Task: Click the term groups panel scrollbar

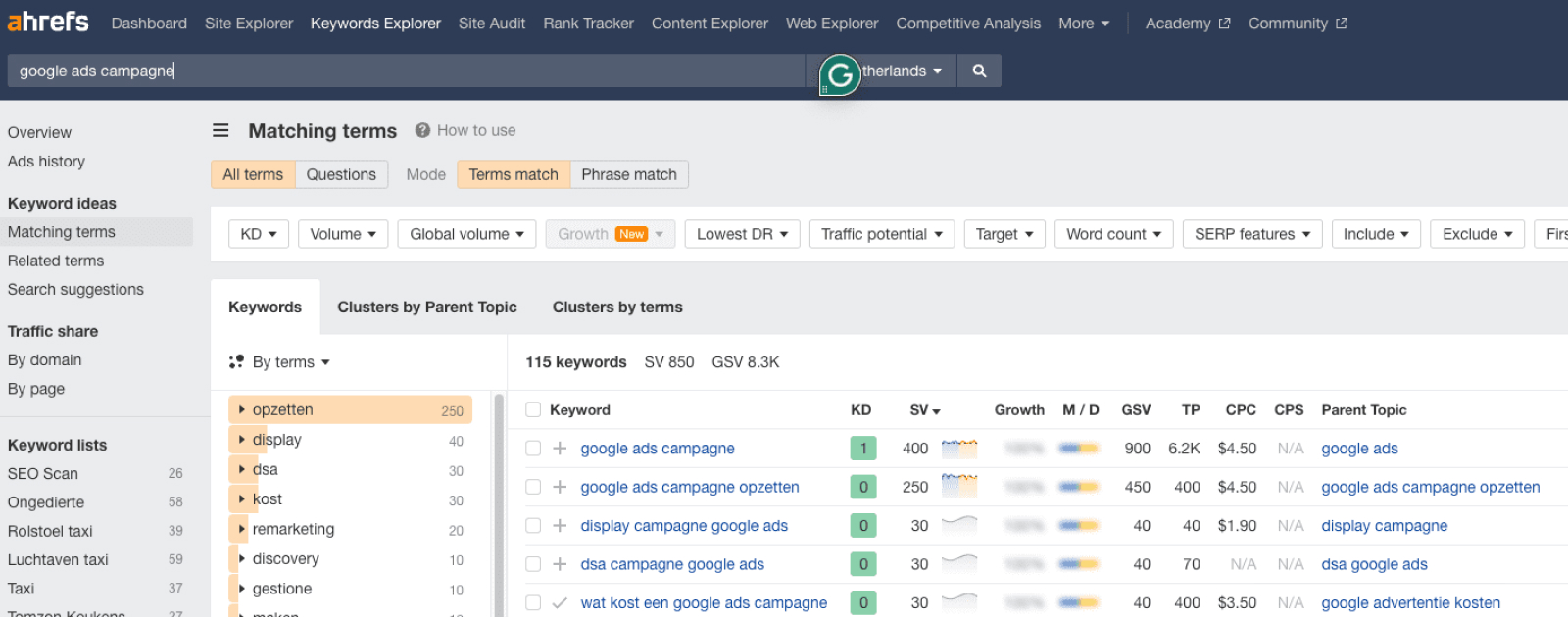Action: pyautogui.click(x=499, y=504)
